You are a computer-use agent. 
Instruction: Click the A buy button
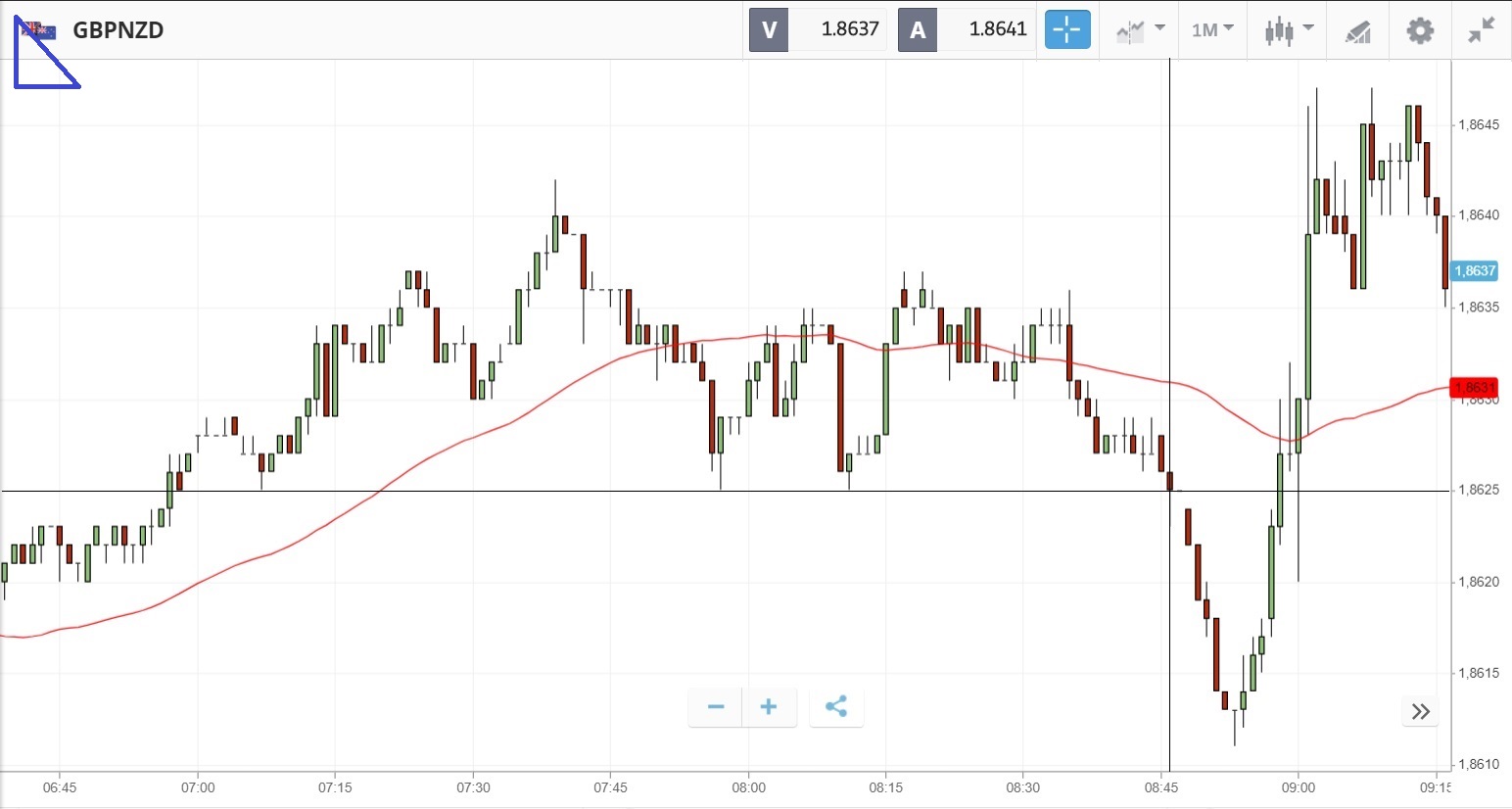tap(918, 29)
